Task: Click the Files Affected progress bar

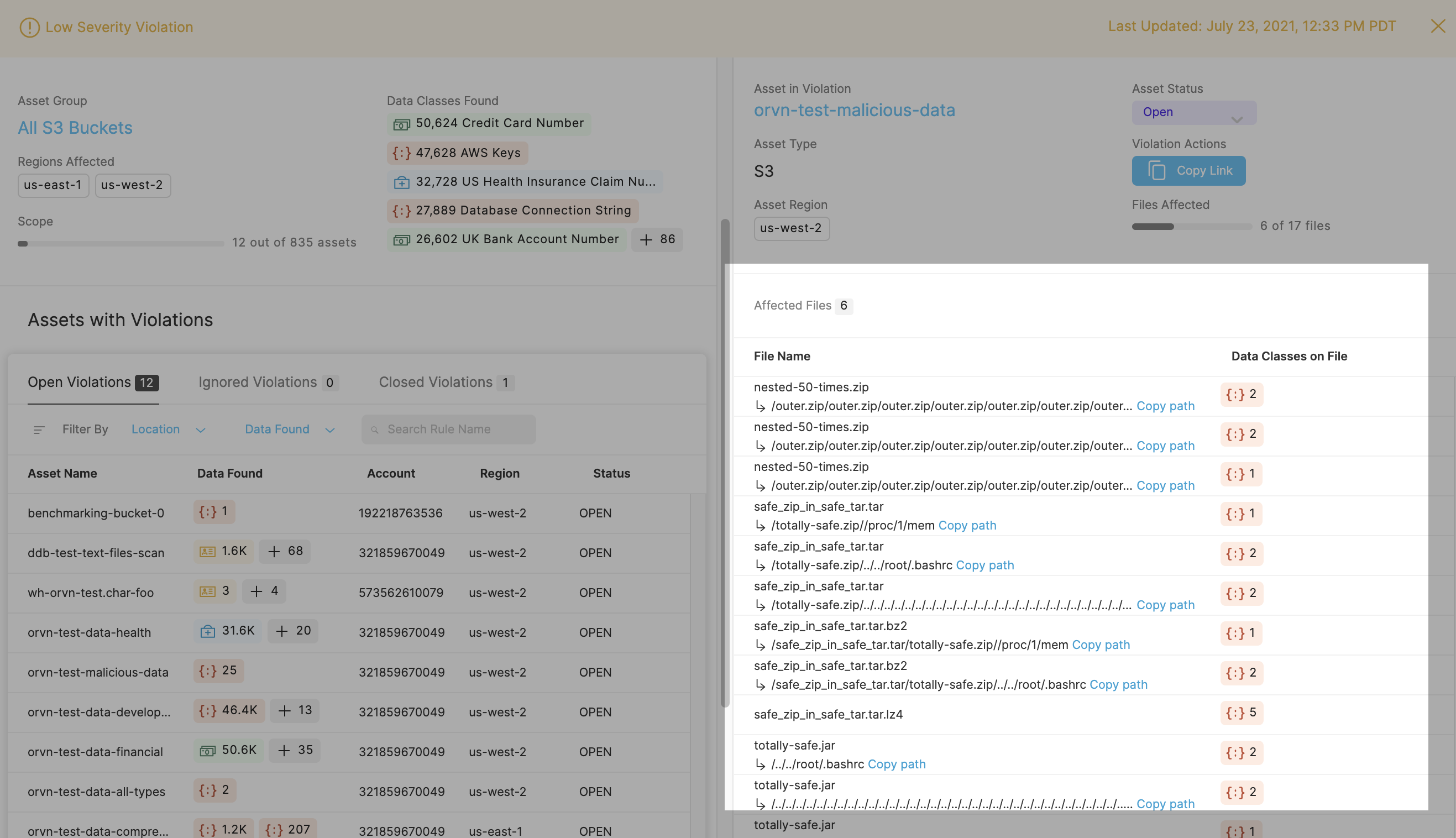Action: point(1191,227)
